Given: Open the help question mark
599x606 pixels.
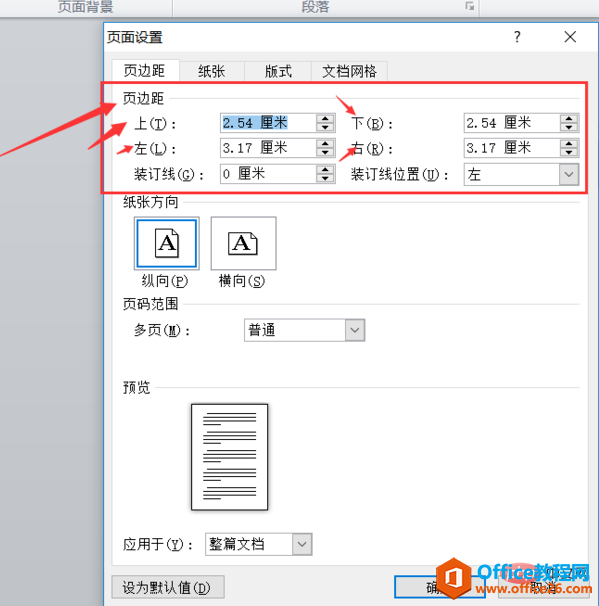Looking at the screenshot, I should point(517,37).
